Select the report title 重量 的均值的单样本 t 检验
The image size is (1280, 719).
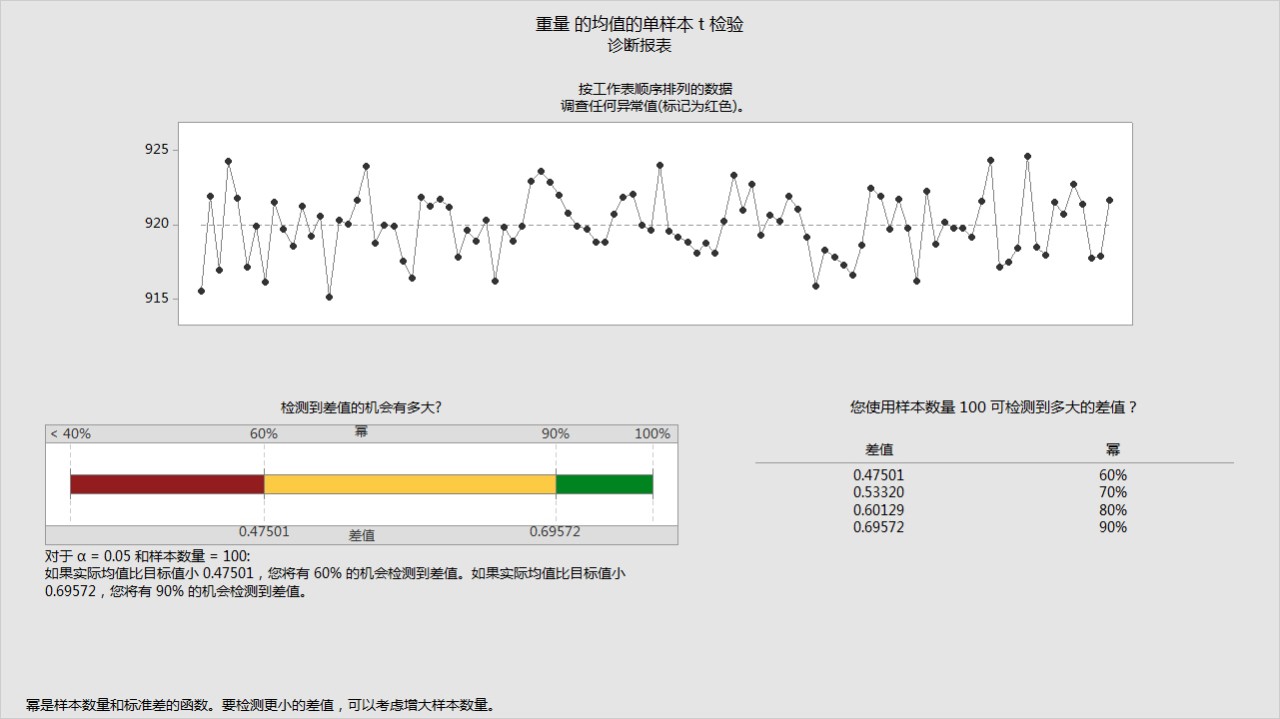tap(639, 25)
